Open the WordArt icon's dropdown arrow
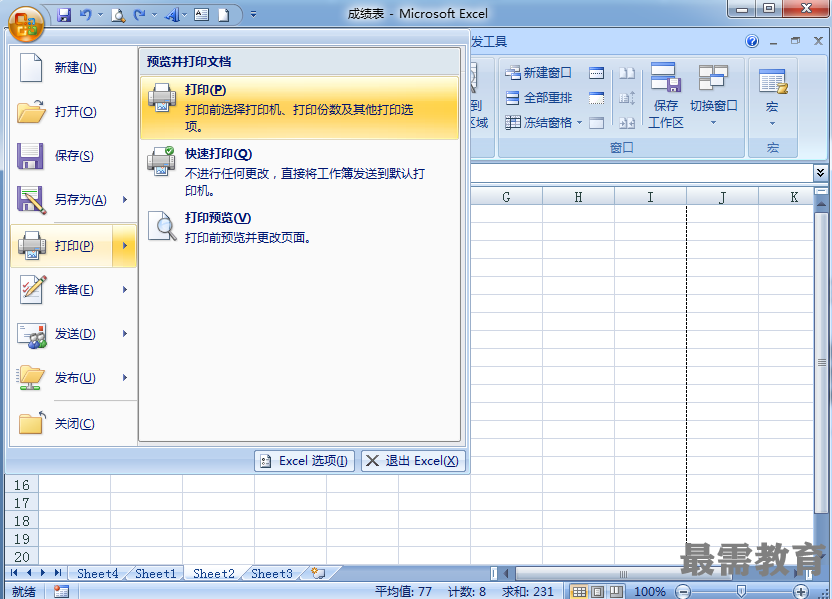 185,15
